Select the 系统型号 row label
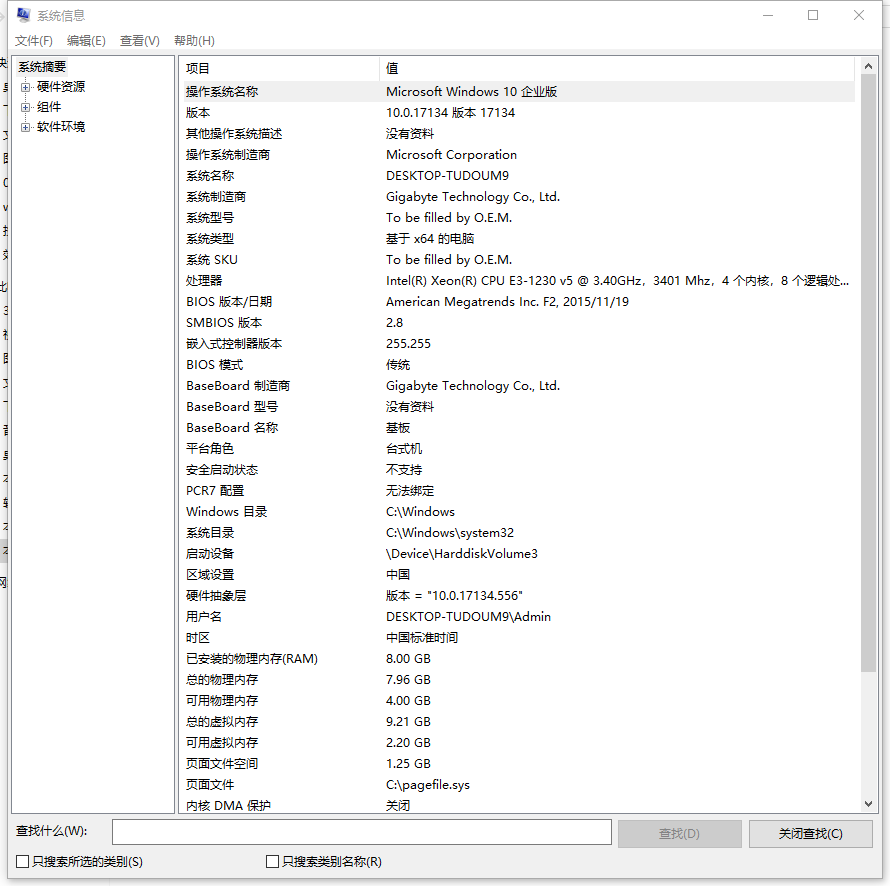 (210, 218)
